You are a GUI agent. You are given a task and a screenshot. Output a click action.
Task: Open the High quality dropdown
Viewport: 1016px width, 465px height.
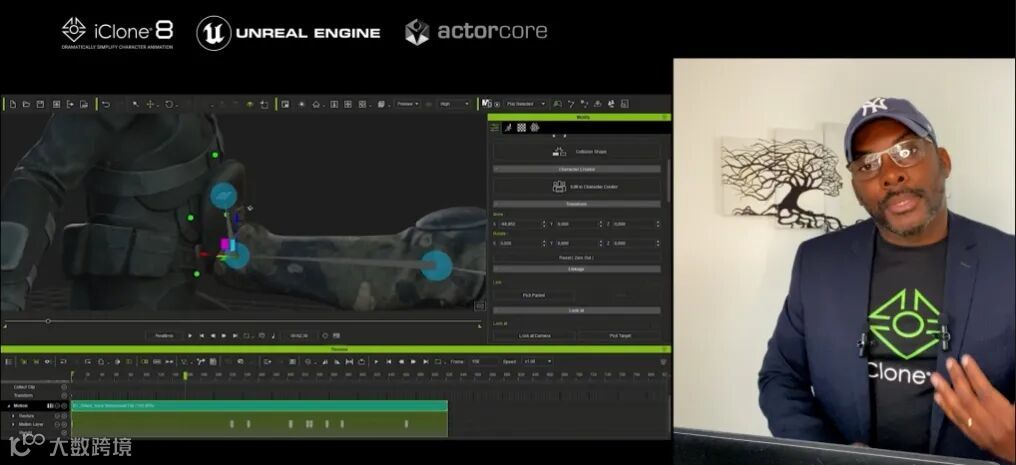tap(454, 104)
